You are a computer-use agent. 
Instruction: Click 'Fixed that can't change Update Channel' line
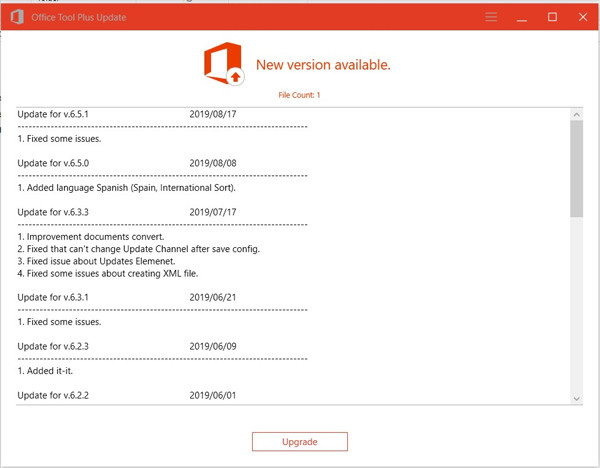click(139, 249)
